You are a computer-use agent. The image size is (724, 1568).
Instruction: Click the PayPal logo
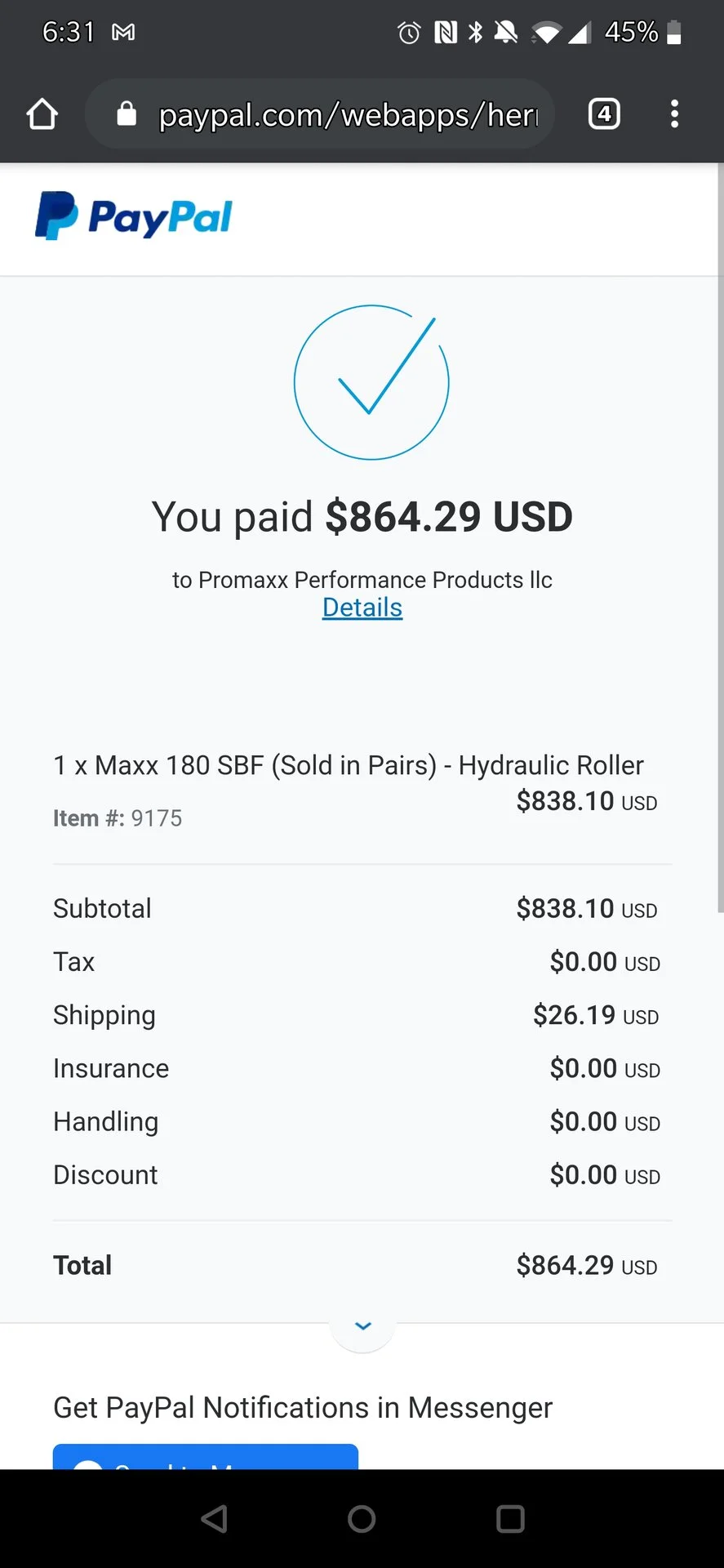(134, 216)
